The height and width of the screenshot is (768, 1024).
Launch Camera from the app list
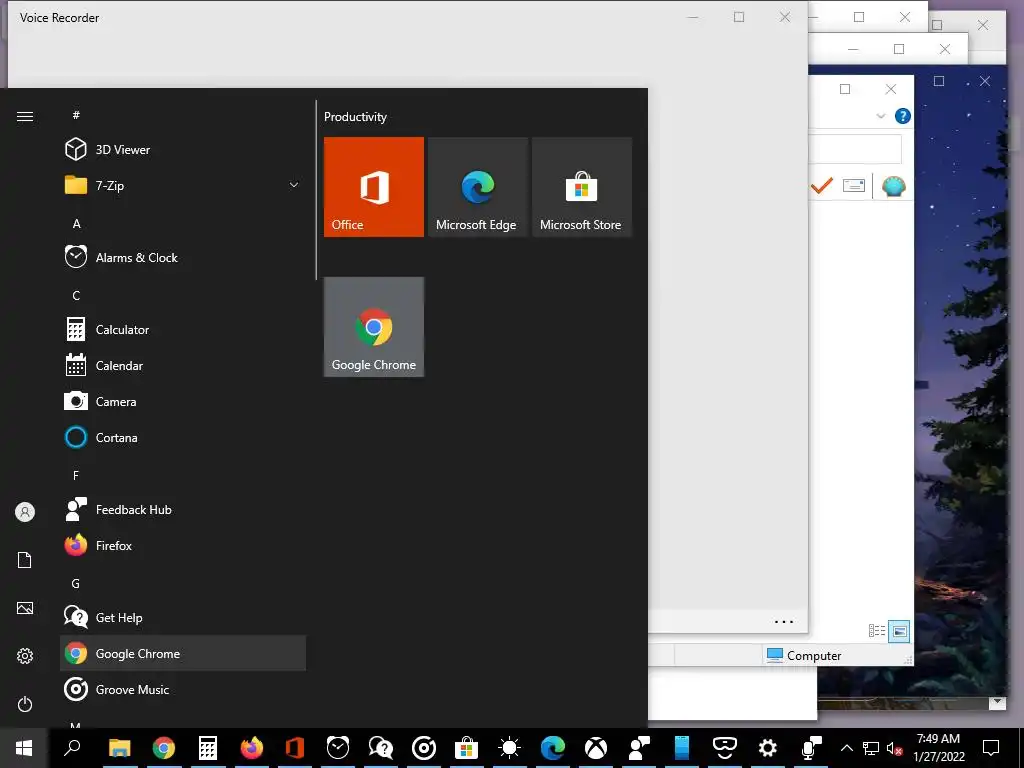click(183, 401)
